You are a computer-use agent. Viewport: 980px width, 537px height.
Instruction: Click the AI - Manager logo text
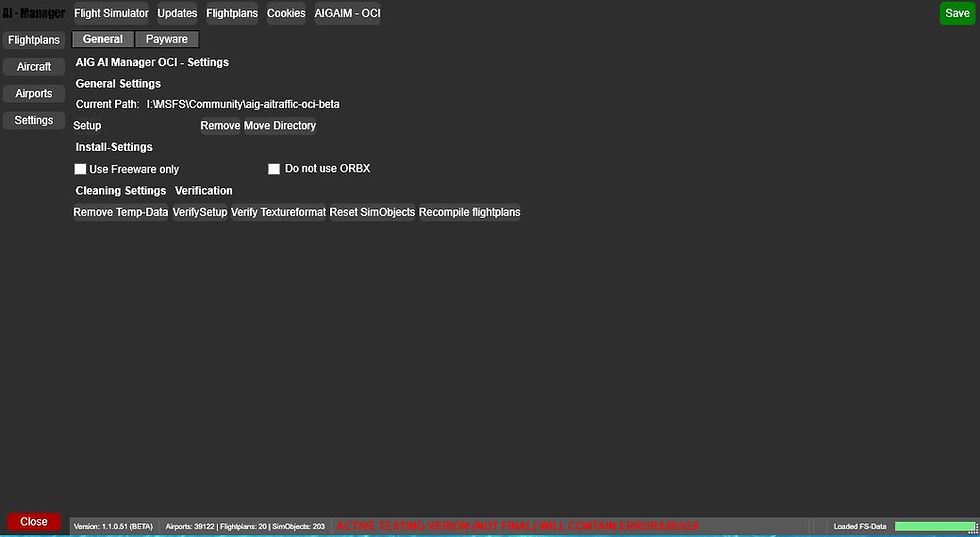[33, 13]
